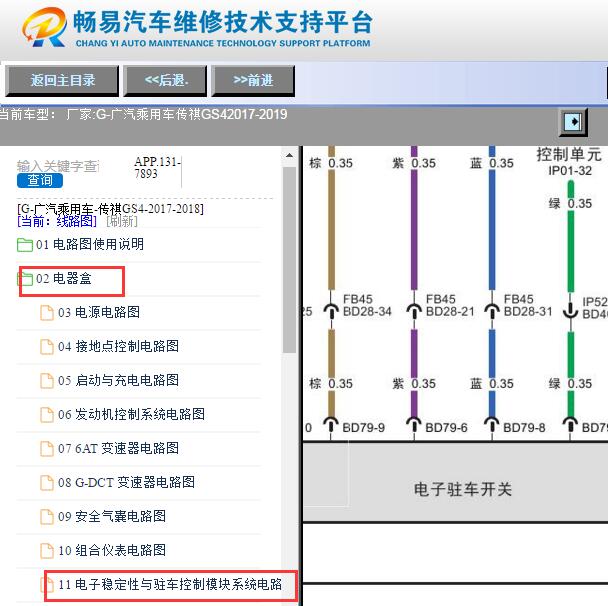Screen dimensions: 608x606
Task: Open 09 安全气囊电路图
Action: [112, 516]
